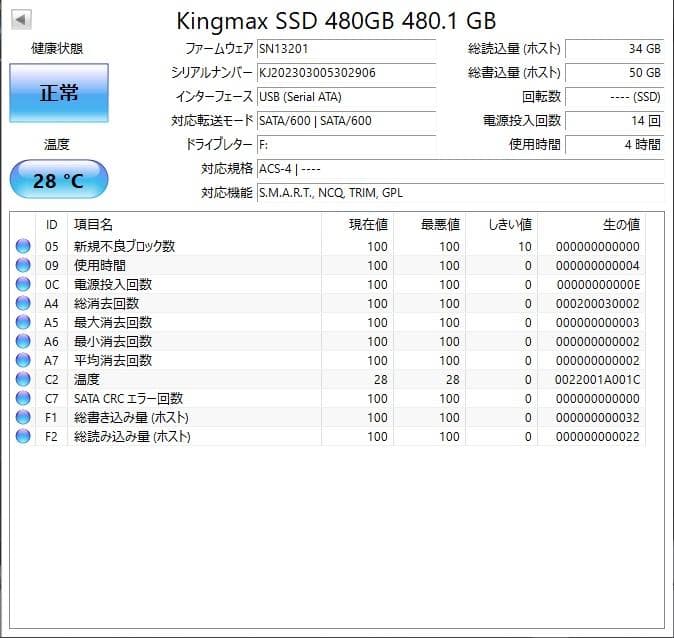Click status orb for ID F2 row
This screenshot has width=674, height=638.
point(23,436)
